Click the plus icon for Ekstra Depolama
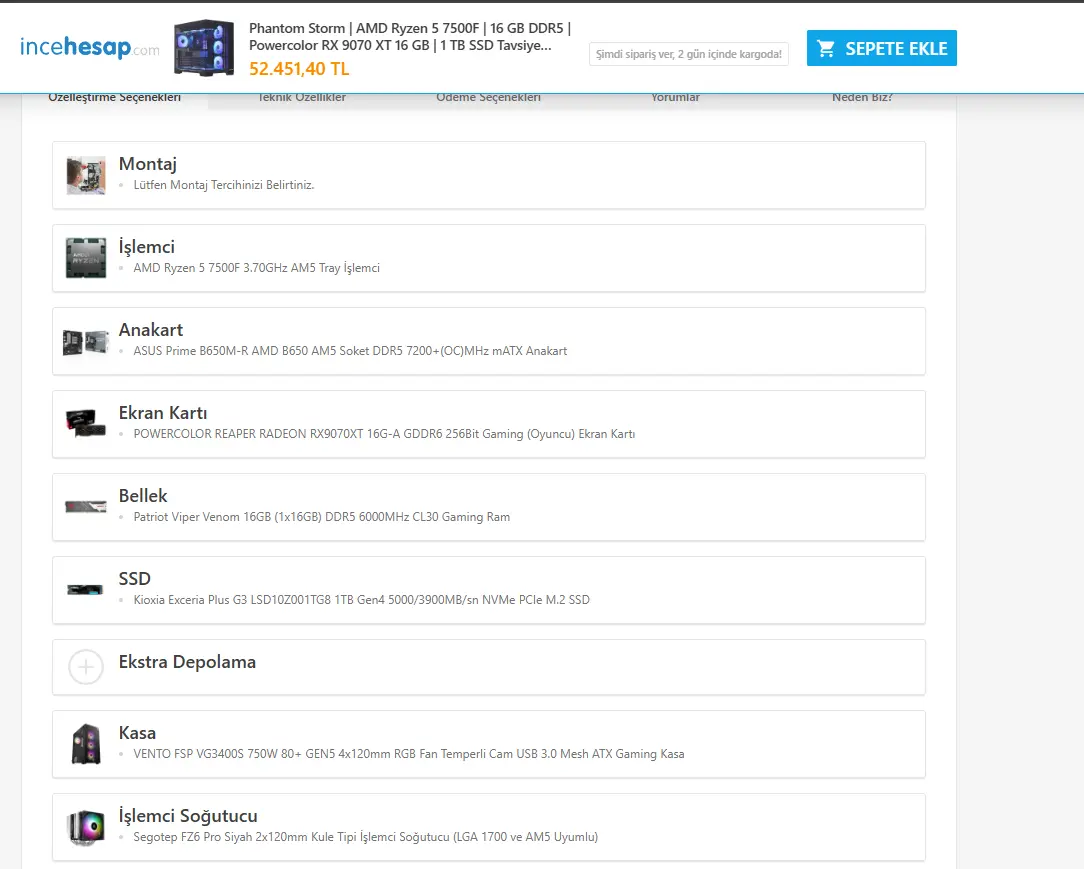Image resolution: width=1084 pixels, height=869 pixels. coord(86,667)
